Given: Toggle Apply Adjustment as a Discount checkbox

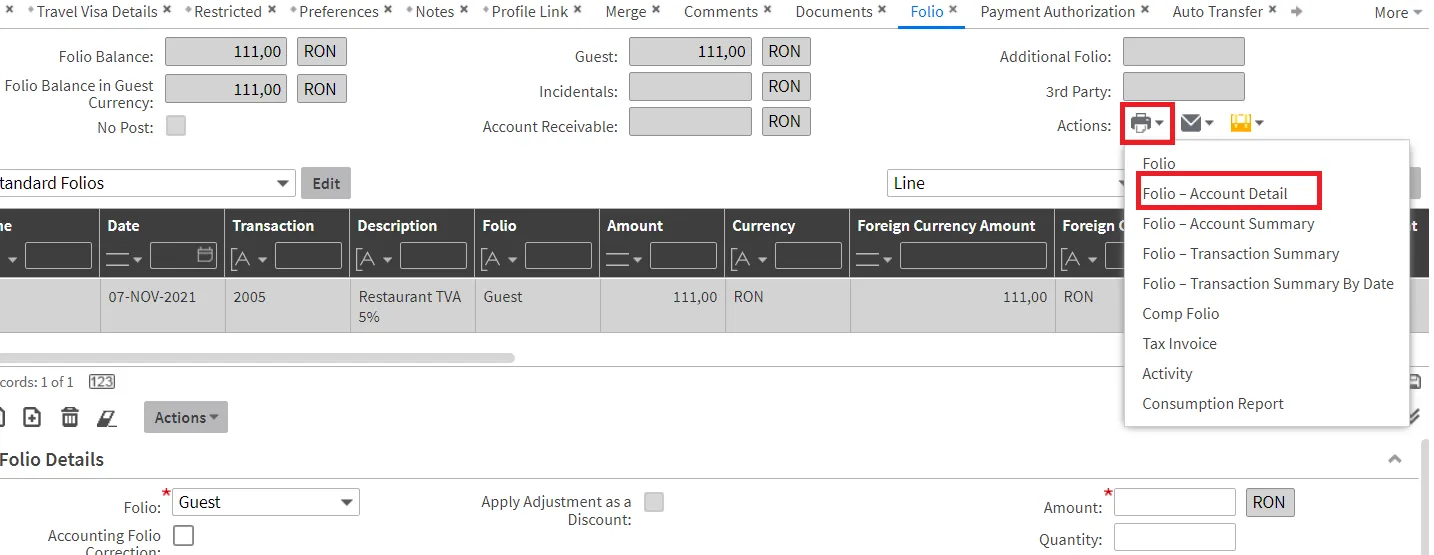Looking at the screenshot, I should click(x=654, y=502).
